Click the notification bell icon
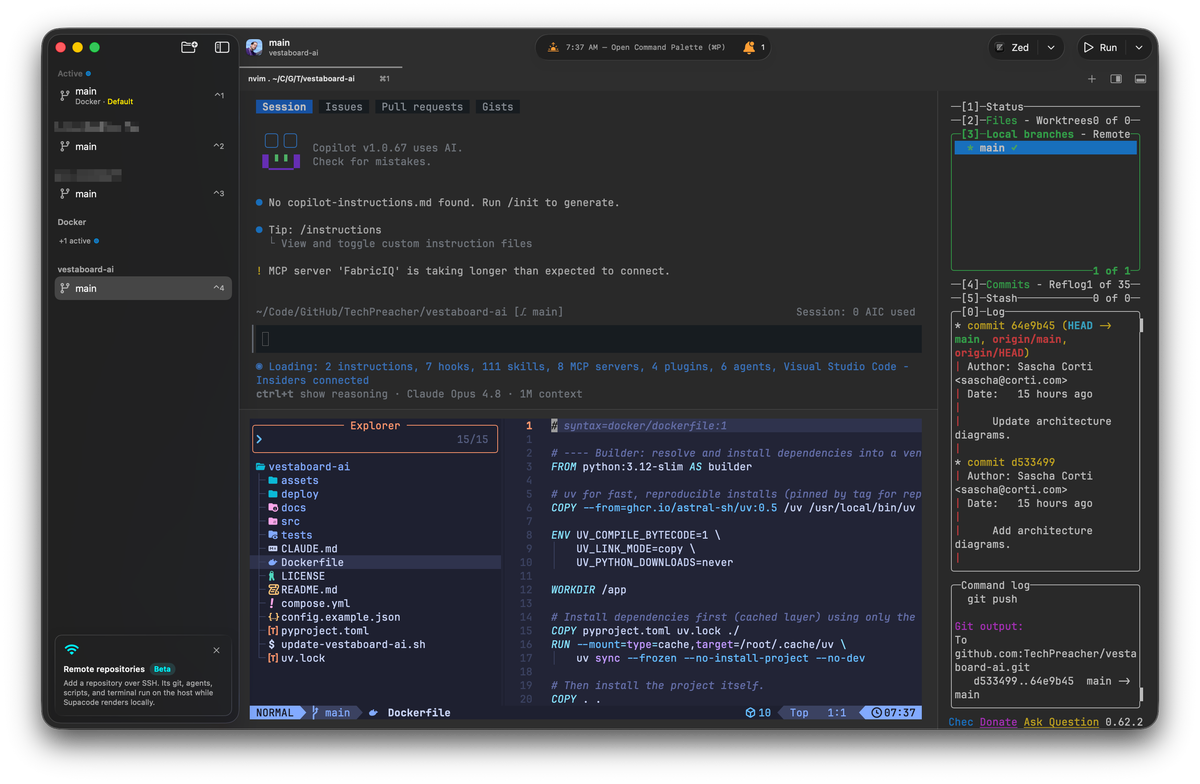The height and width of the screenshot is (784, 1200). click(x=749, y=47)
